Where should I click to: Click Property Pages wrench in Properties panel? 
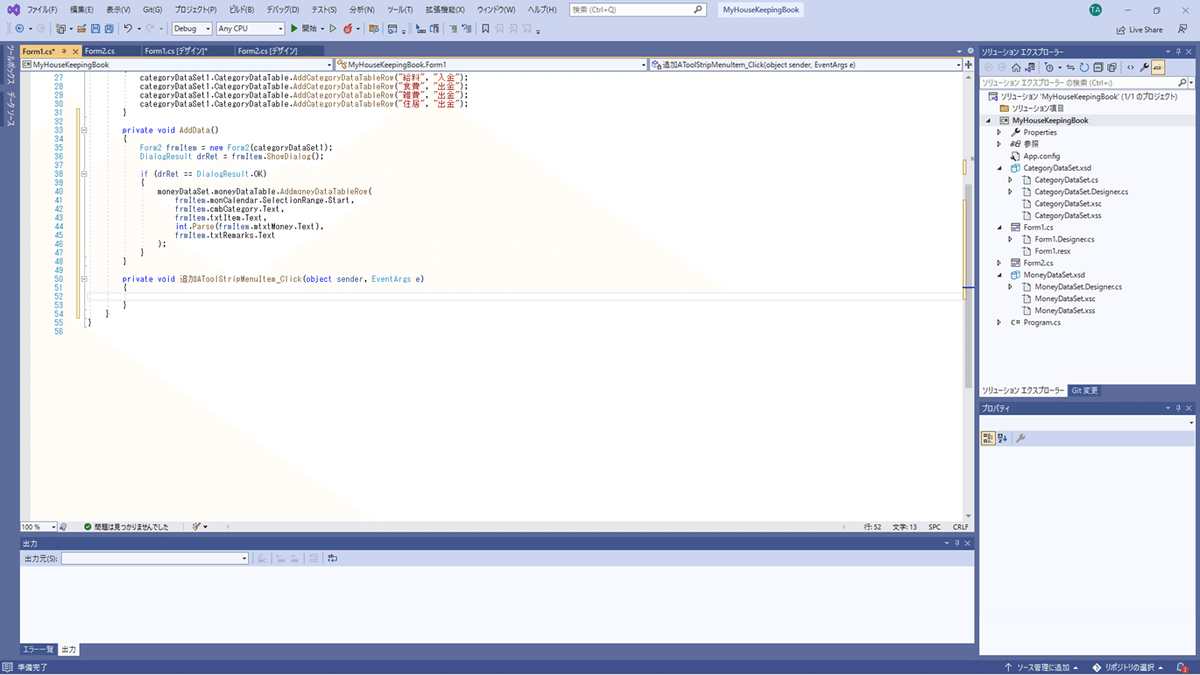pos(1021,438)
